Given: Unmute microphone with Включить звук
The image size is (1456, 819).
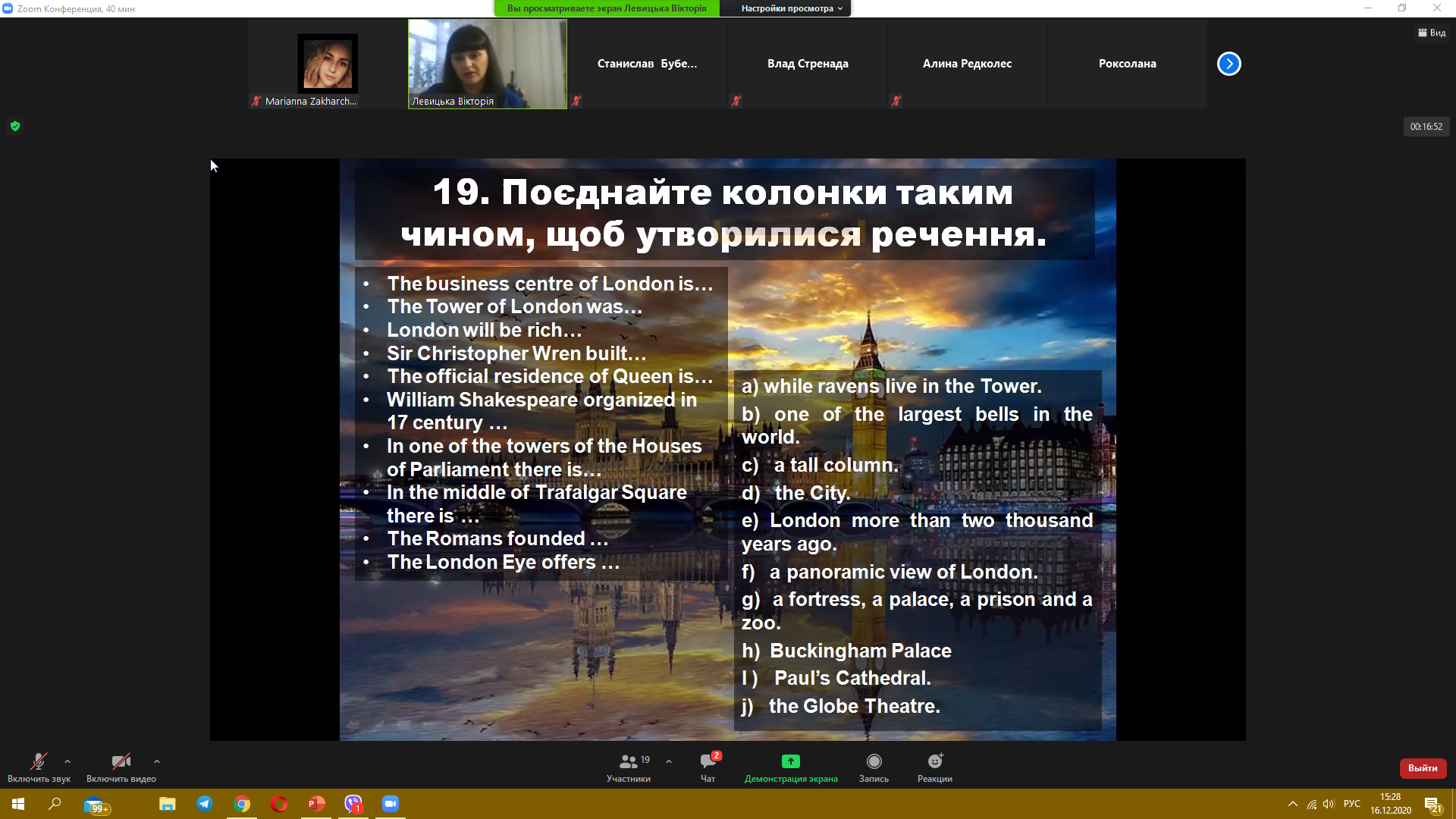Looking at the screenshot, I should (38, 761).
